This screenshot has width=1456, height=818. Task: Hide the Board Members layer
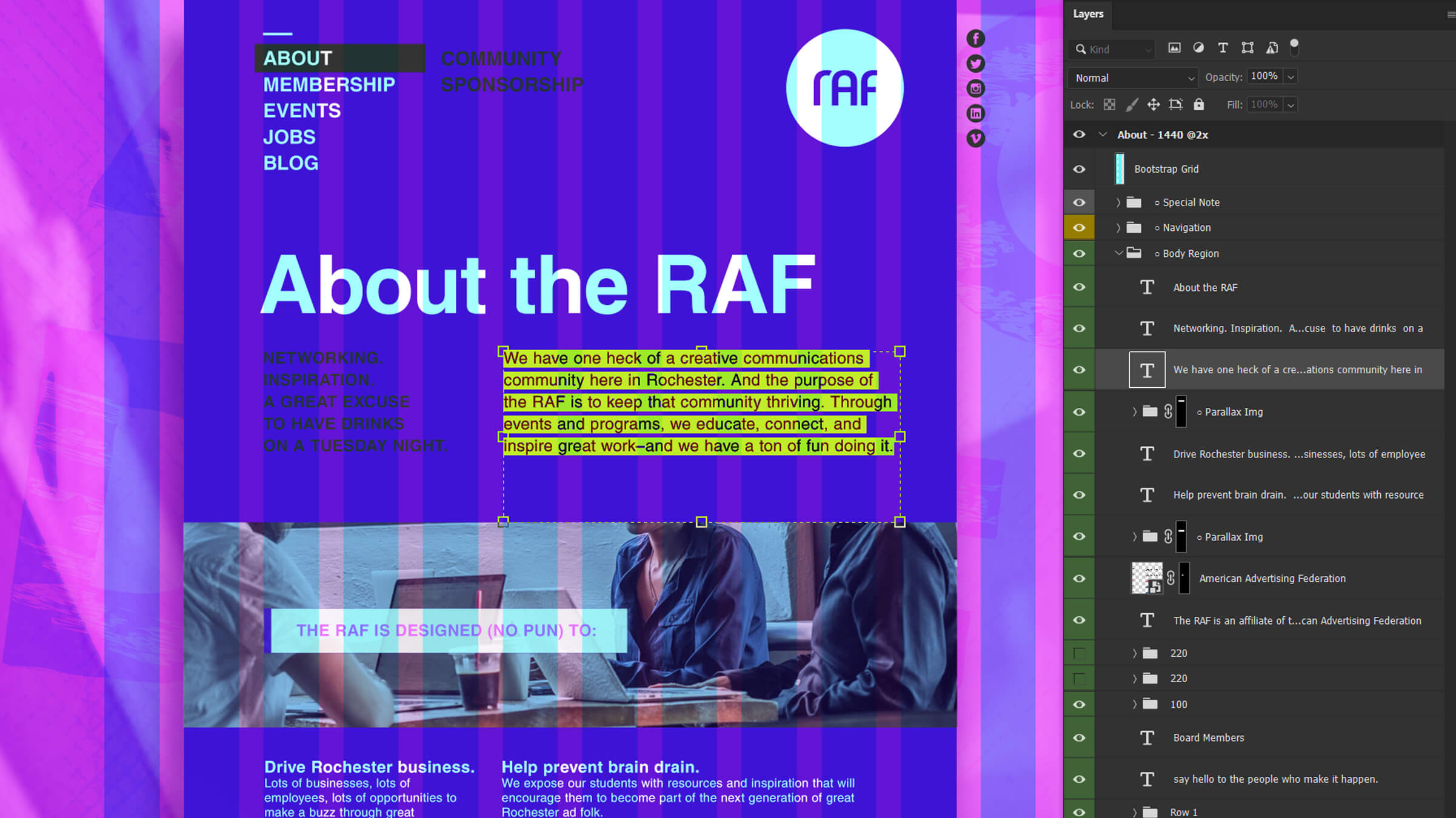pos(1079,737)
